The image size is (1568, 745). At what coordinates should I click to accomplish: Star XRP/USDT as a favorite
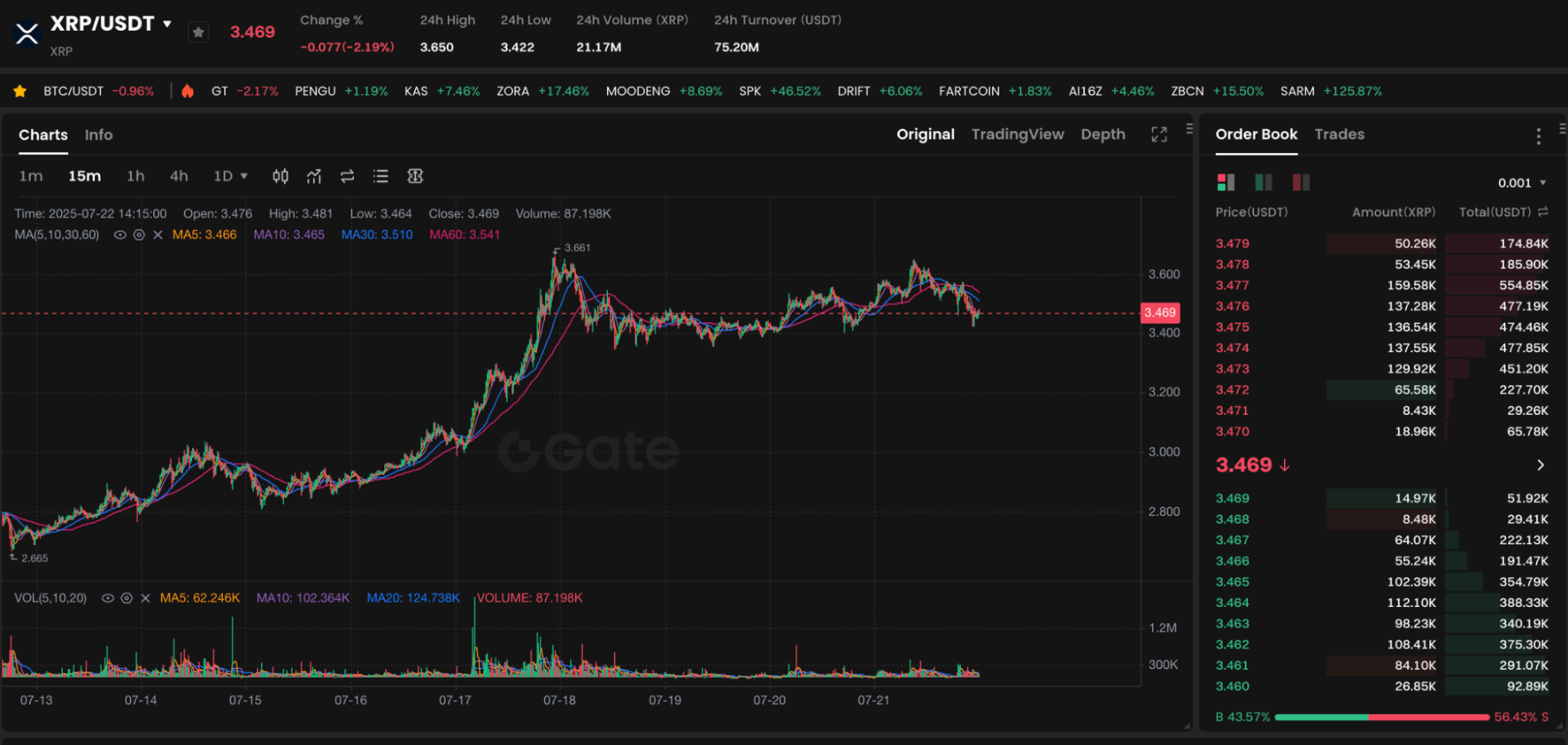[198, 32]
